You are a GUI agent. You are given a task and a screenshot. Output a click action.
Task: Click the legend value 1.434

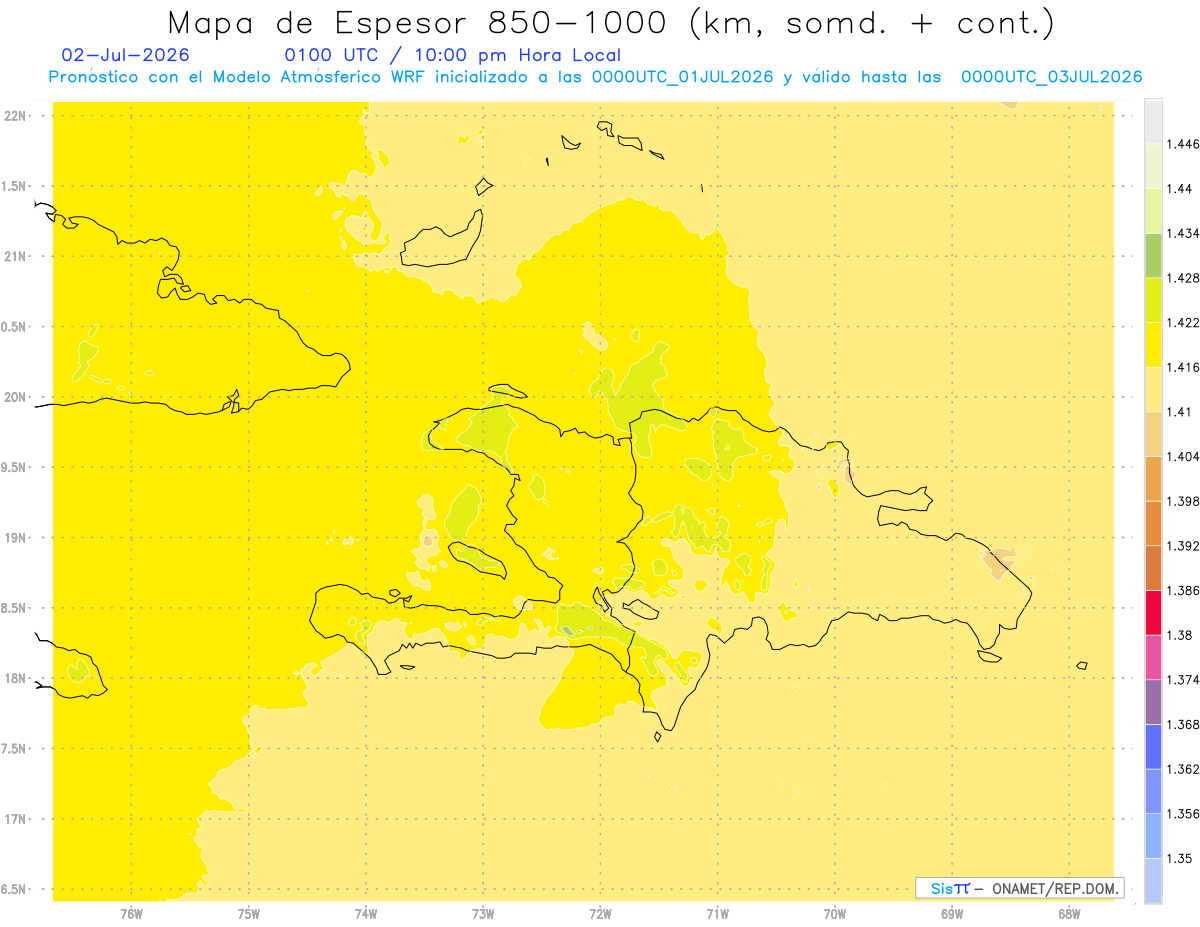(x=1185, y=233)
